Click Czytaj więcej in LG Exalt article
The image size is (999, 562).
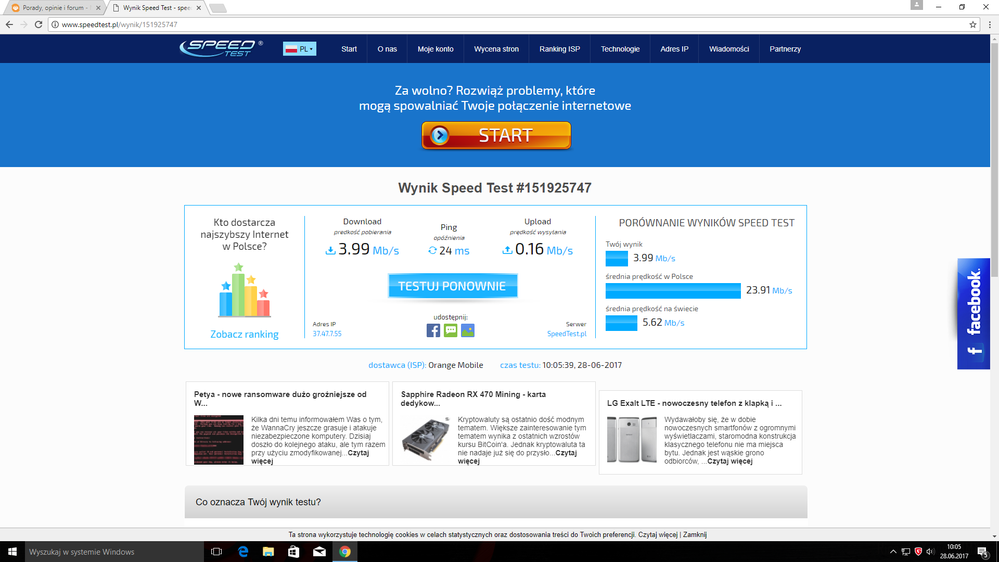point(730,461)
